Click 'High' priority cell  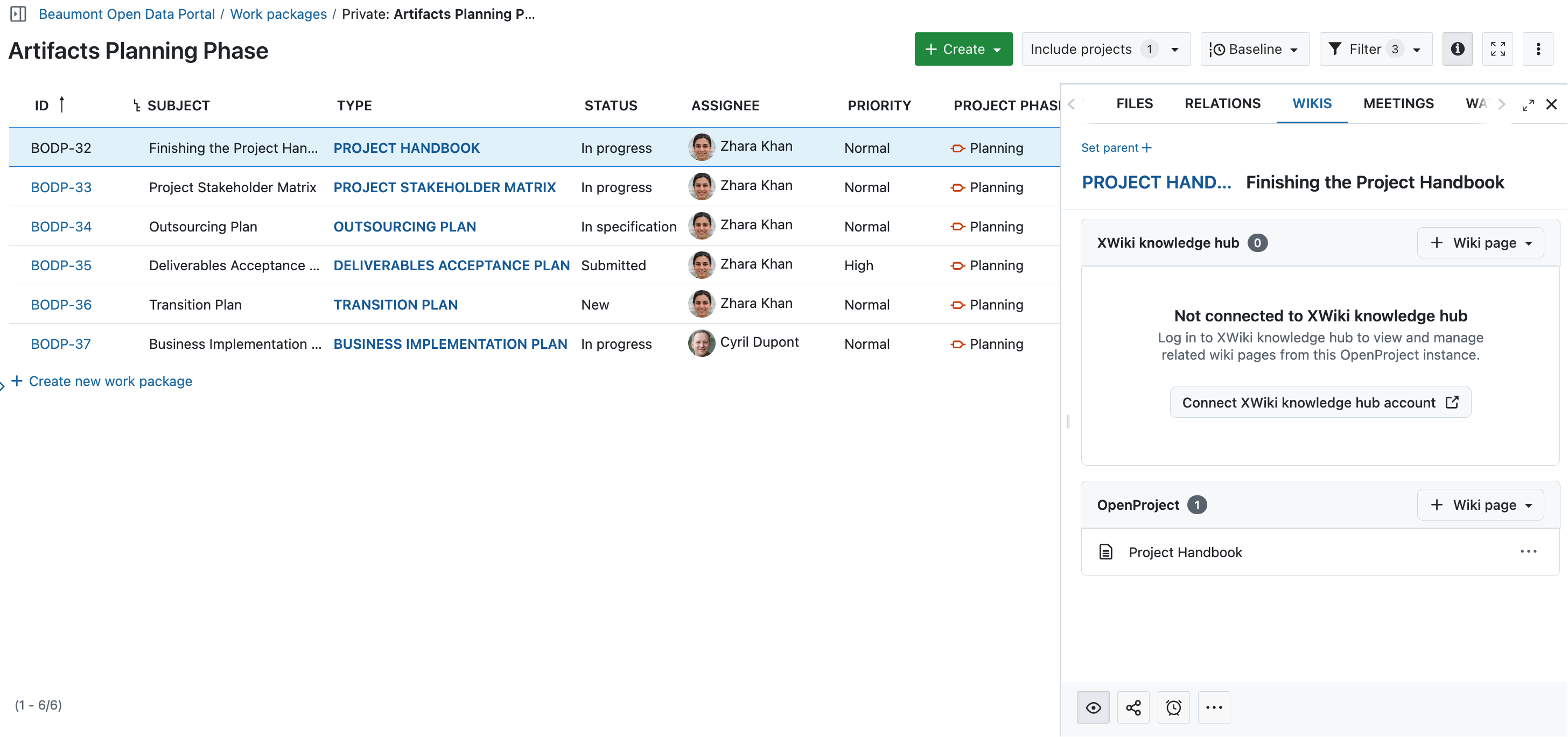coord(858,265)
